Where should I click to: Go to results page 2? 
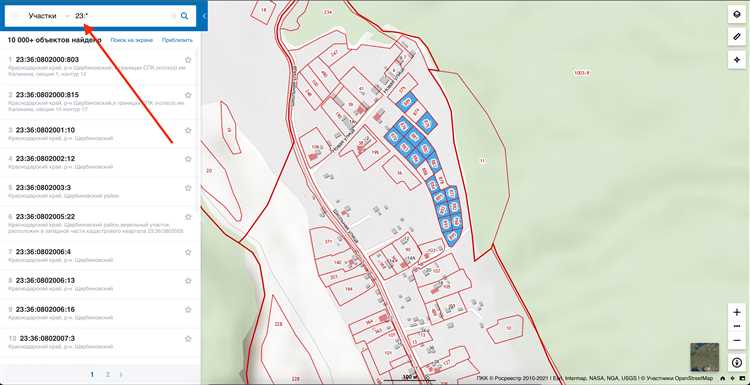pyautogui.click(x=108, y=374)
